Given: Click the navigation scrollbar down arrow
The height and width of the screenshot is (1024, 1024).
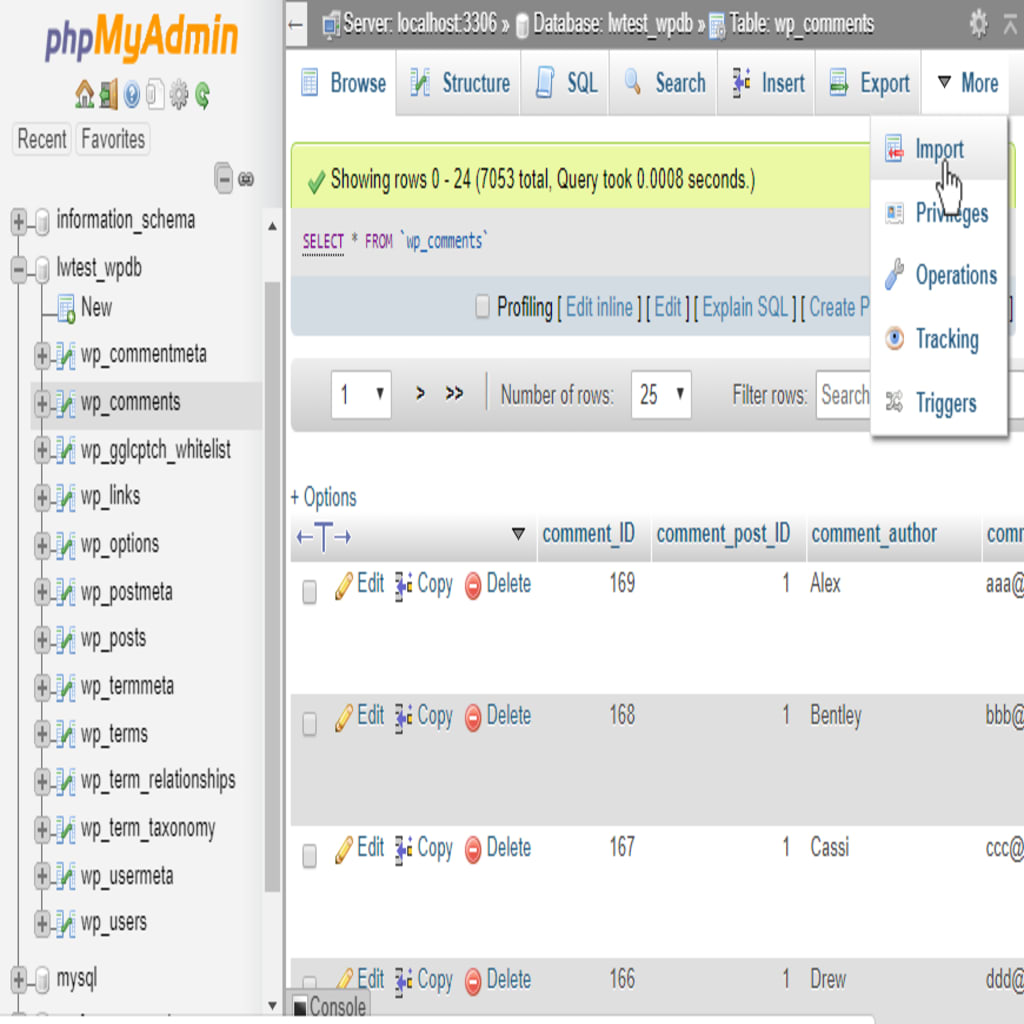Looking at the screenshot, I should [x=272, y=1006].
